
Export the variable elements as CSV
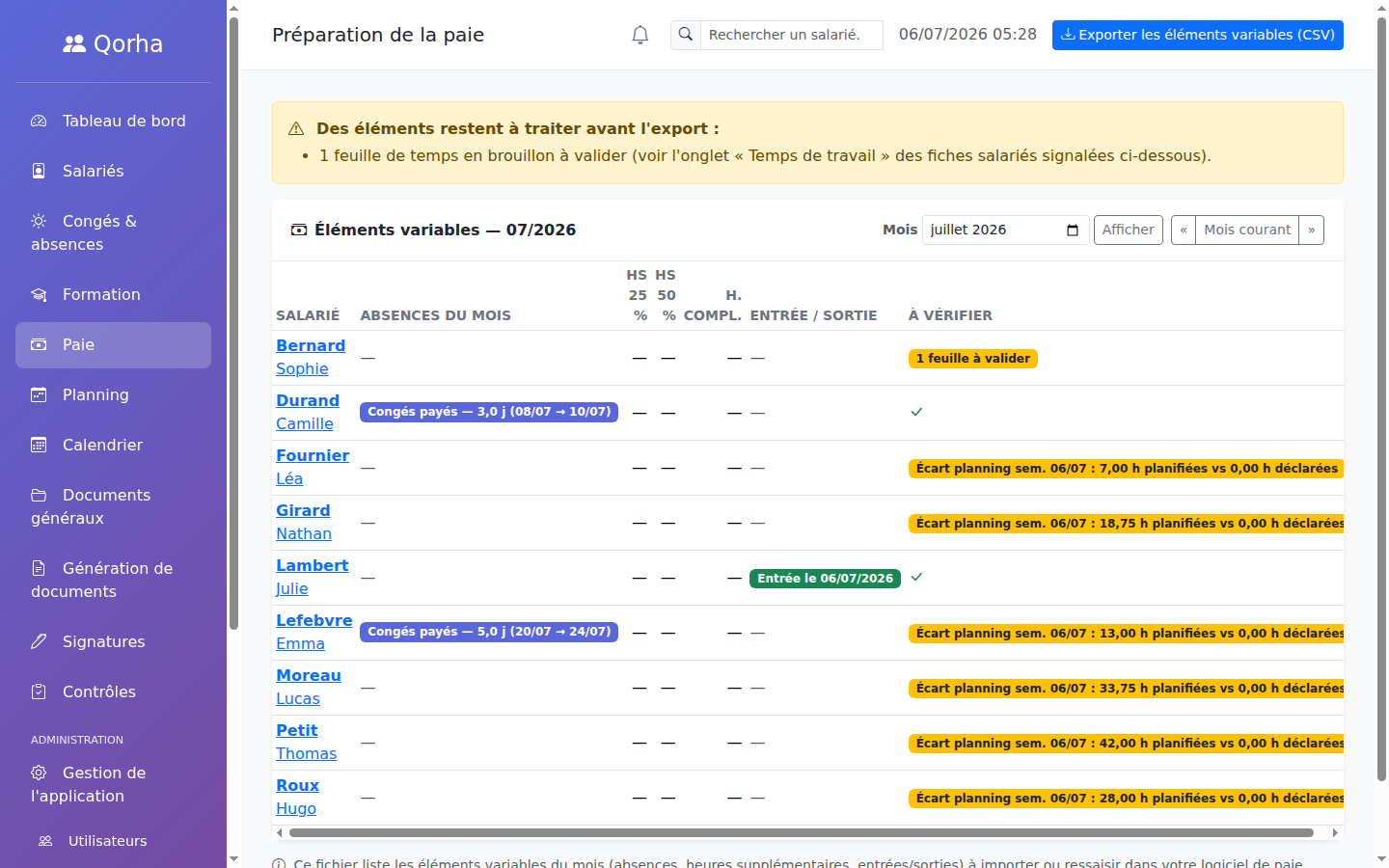tap(1197, 35)
